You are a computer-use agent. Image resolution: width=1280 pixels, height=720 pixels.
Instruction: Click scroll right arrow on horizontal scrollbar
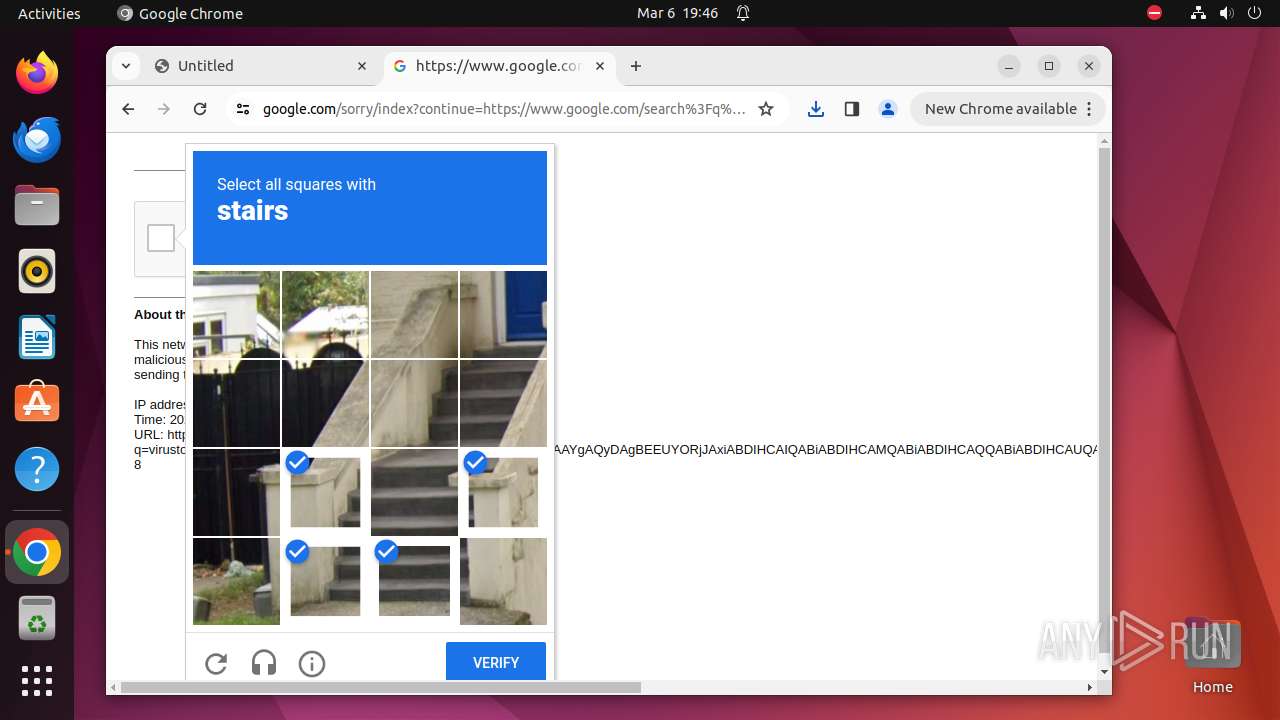click(x=1090, y=687)
